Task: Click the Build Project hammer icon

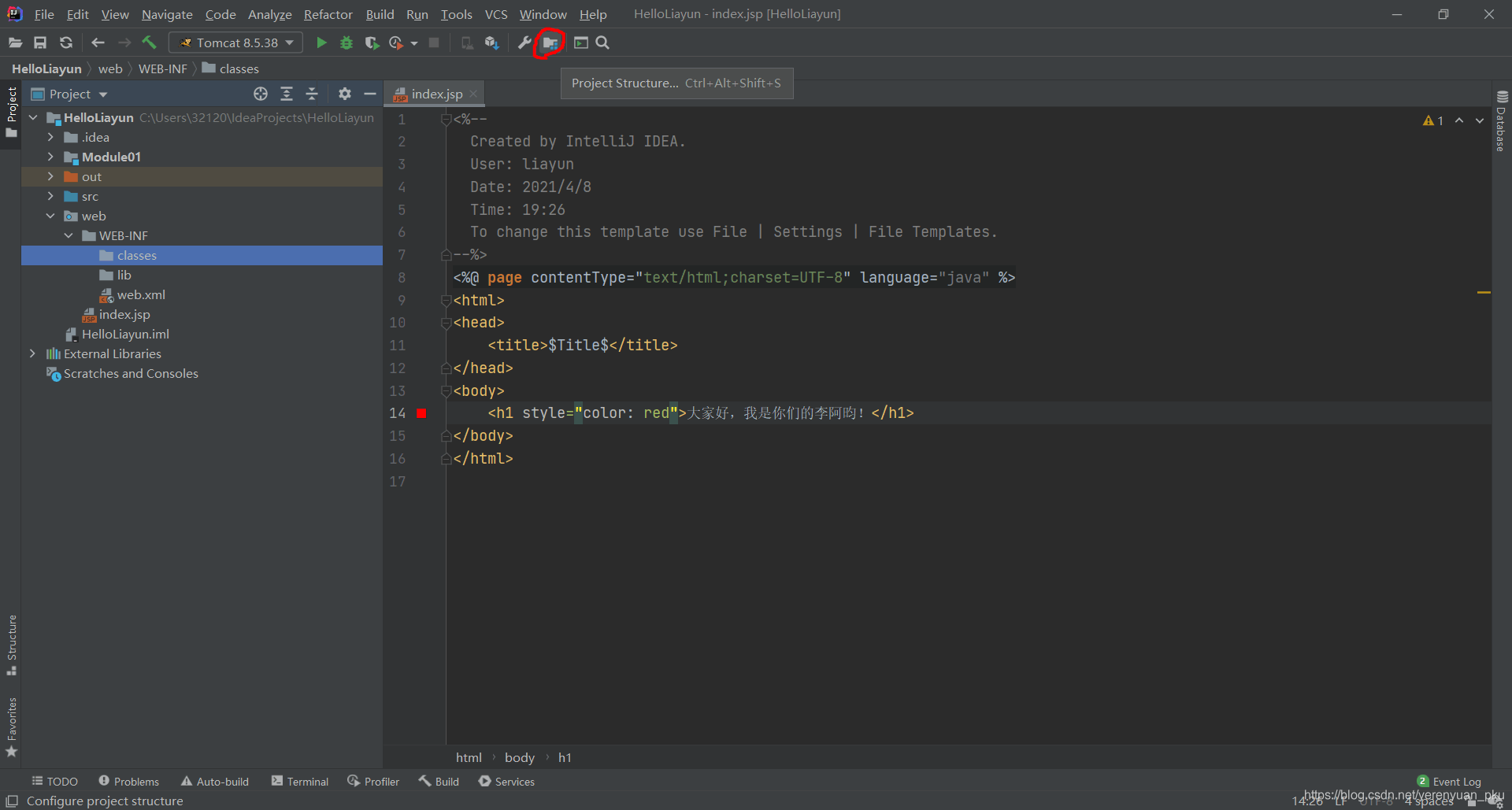Action: 150,43
